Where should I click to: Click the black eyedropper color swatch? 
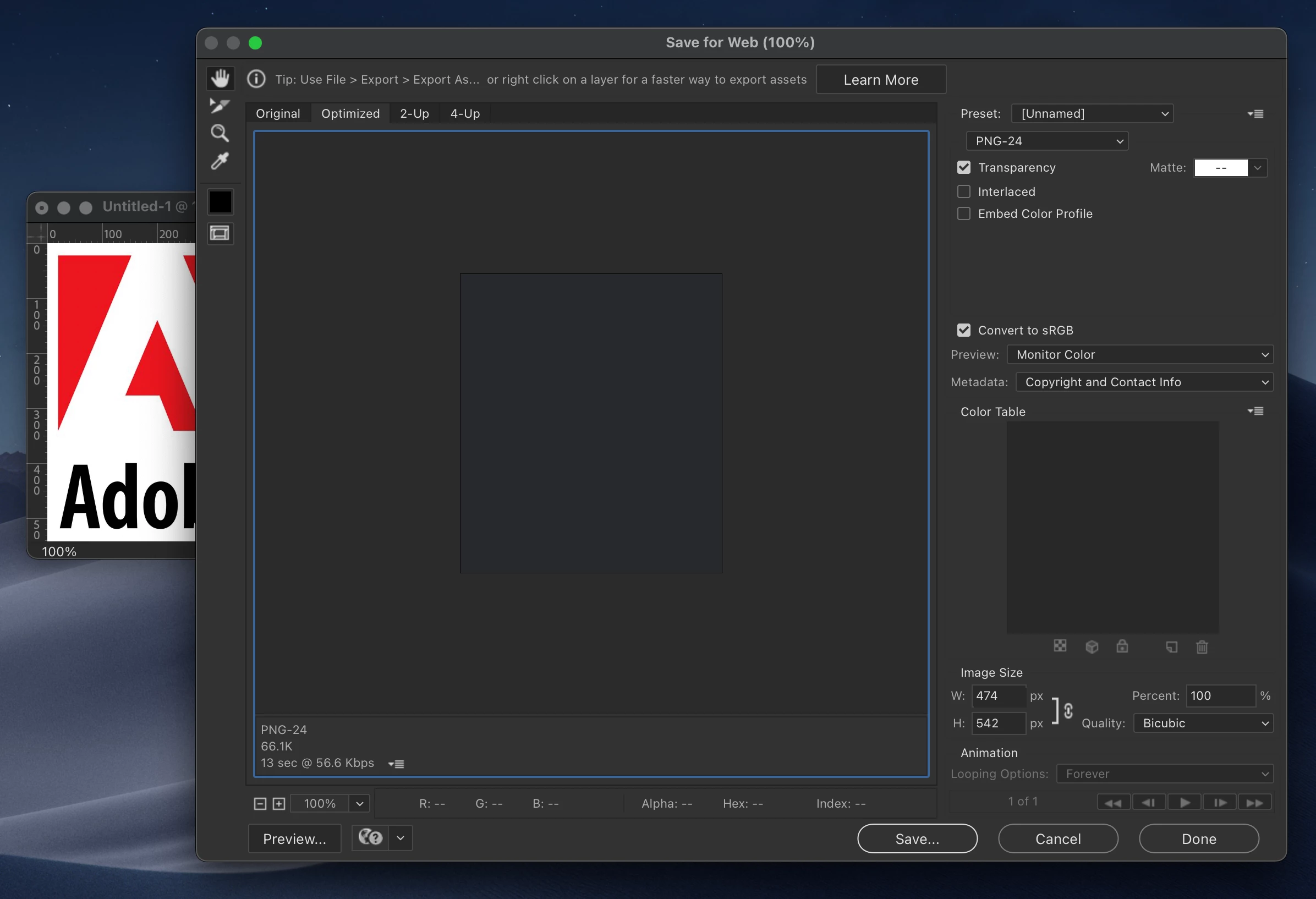220,202
